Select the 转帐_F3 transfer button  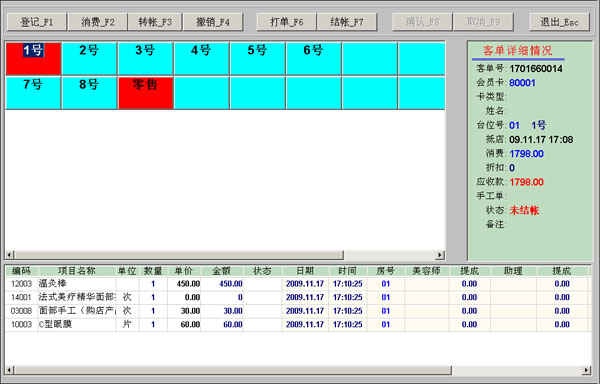[x=155, y=22]
